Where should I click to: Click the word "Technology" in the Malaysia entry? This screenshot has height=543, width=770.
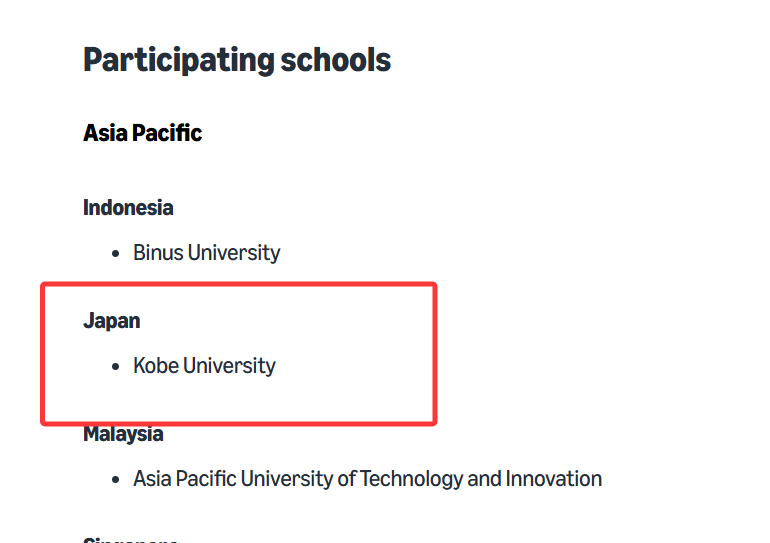411,479
